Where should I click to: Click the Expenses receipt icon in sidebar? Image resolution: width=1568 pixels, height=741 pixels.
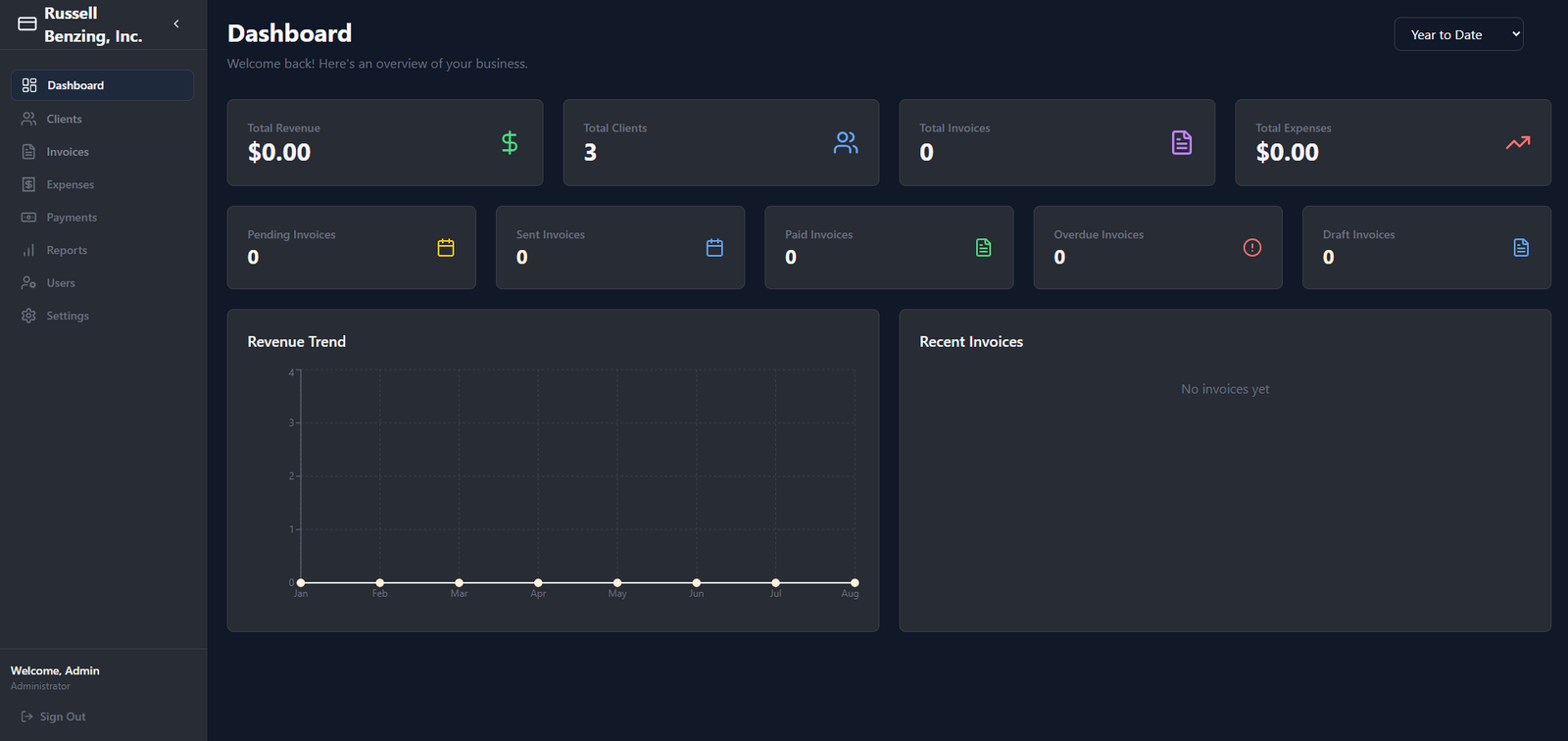(x=28, y=184)
